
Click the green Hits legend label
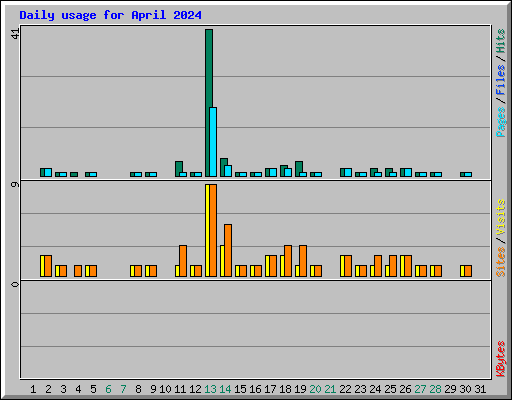(500, 41)
